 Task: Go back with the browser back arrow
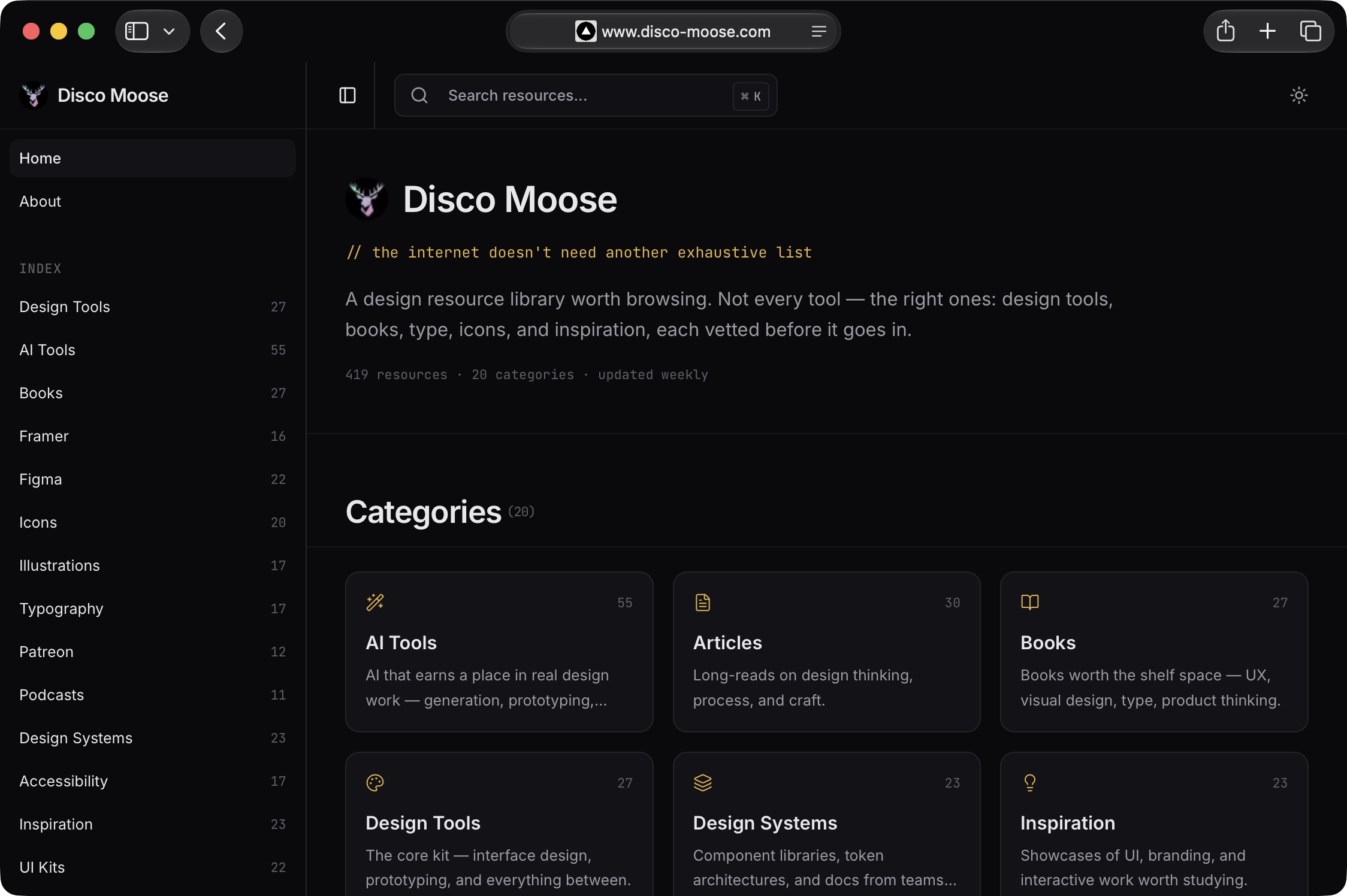coord(221,31)
